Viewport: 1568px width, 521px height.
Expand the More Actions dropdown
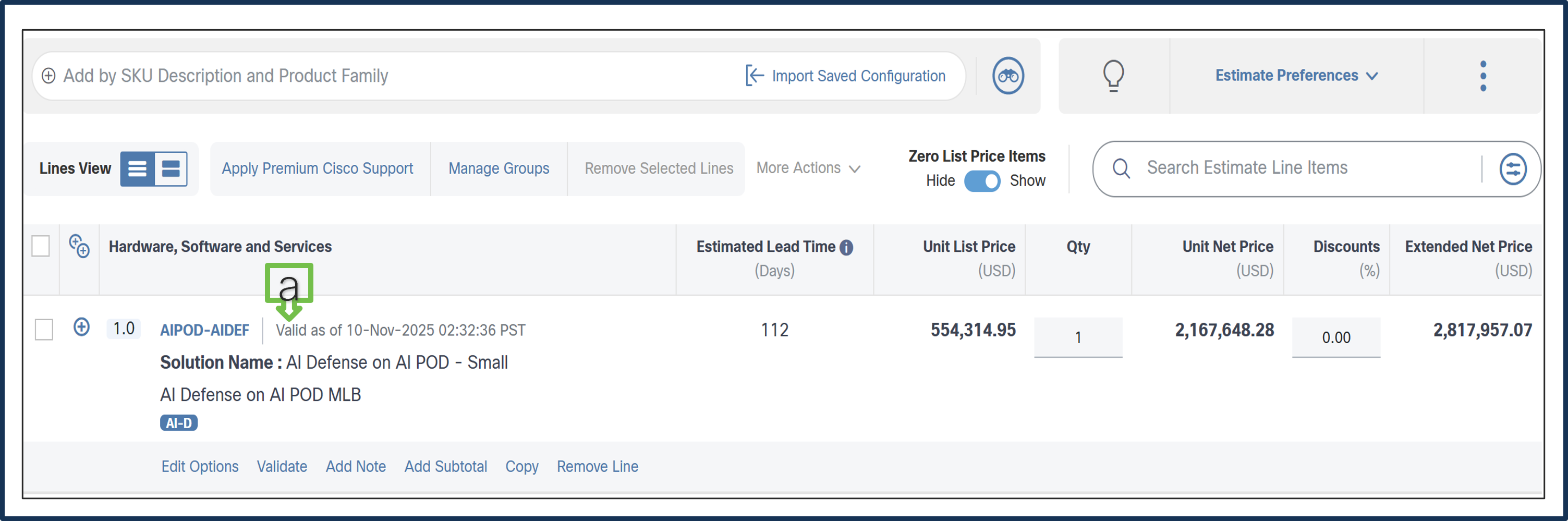[808, 168]
